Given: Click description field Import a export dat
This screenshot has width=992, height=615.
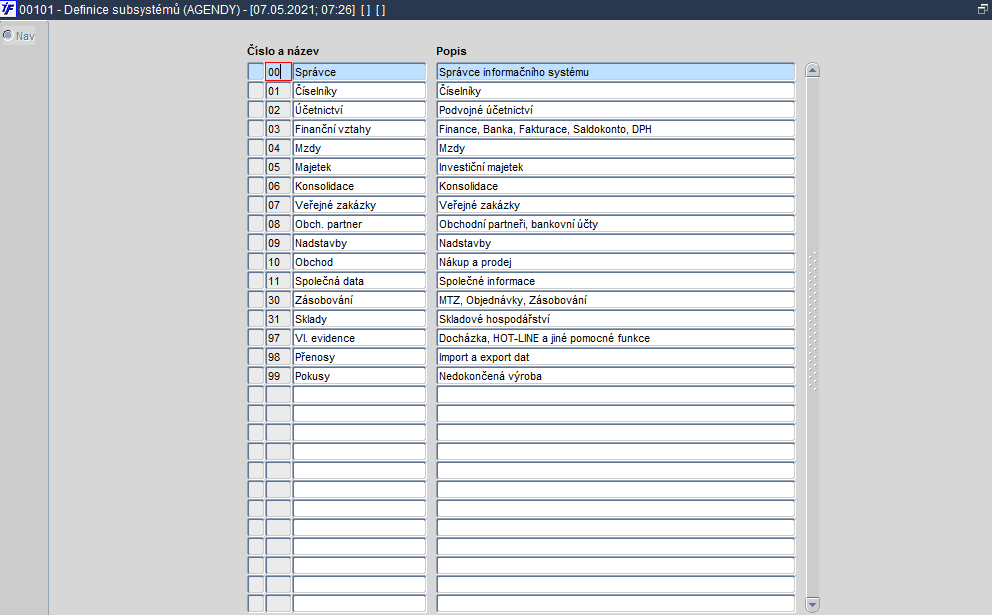Looking at the screenshot, I should [616, 356].
